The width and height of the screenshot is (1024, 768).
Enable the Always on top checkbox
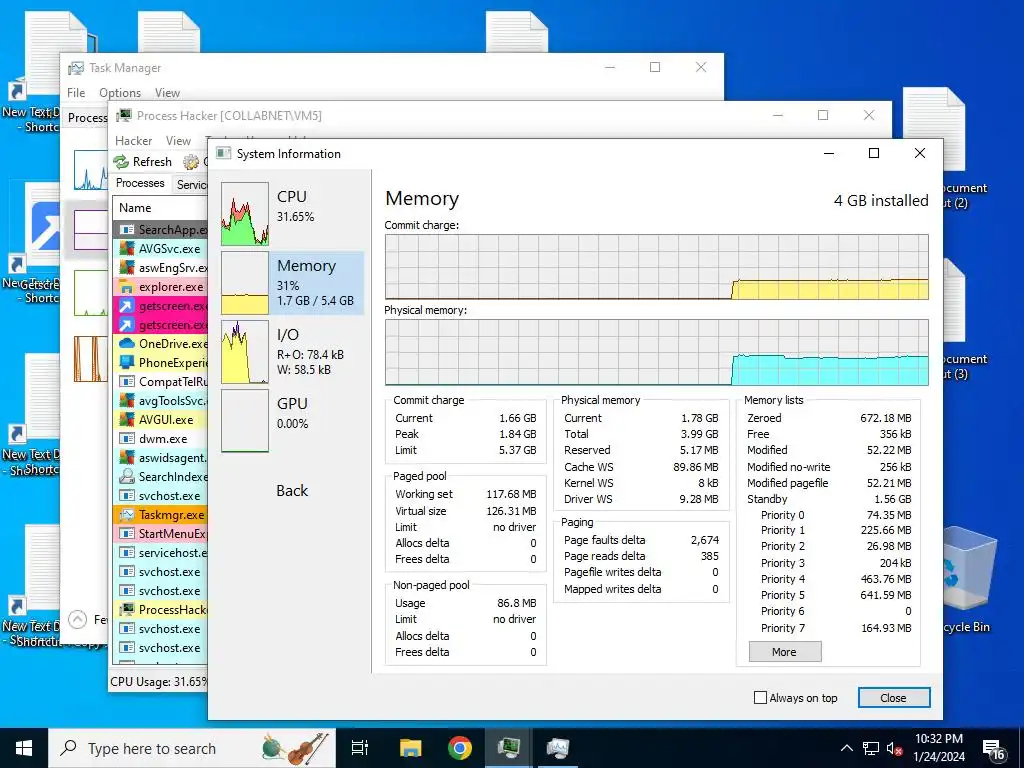pyautogui.click(x=760, y=697)
